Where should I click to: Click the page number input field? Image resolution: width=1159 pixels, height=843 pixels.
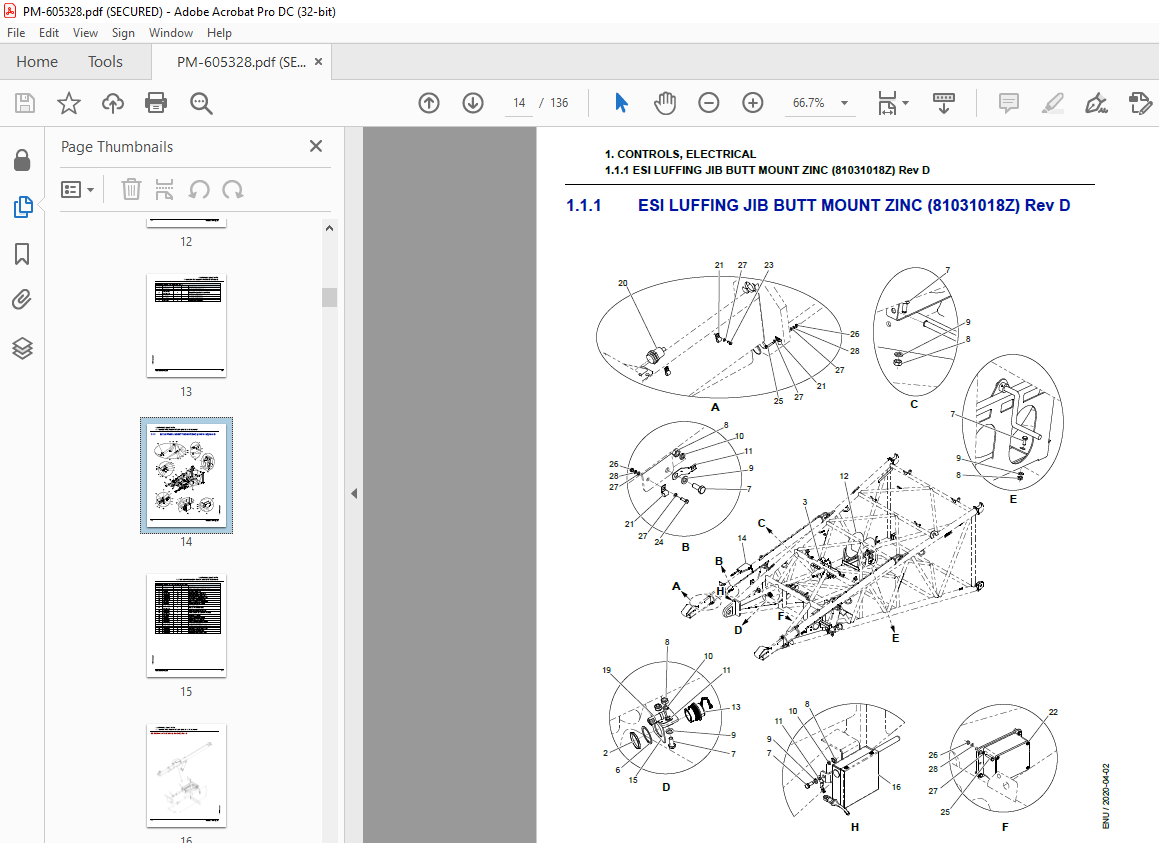click(x=519, y=103)
